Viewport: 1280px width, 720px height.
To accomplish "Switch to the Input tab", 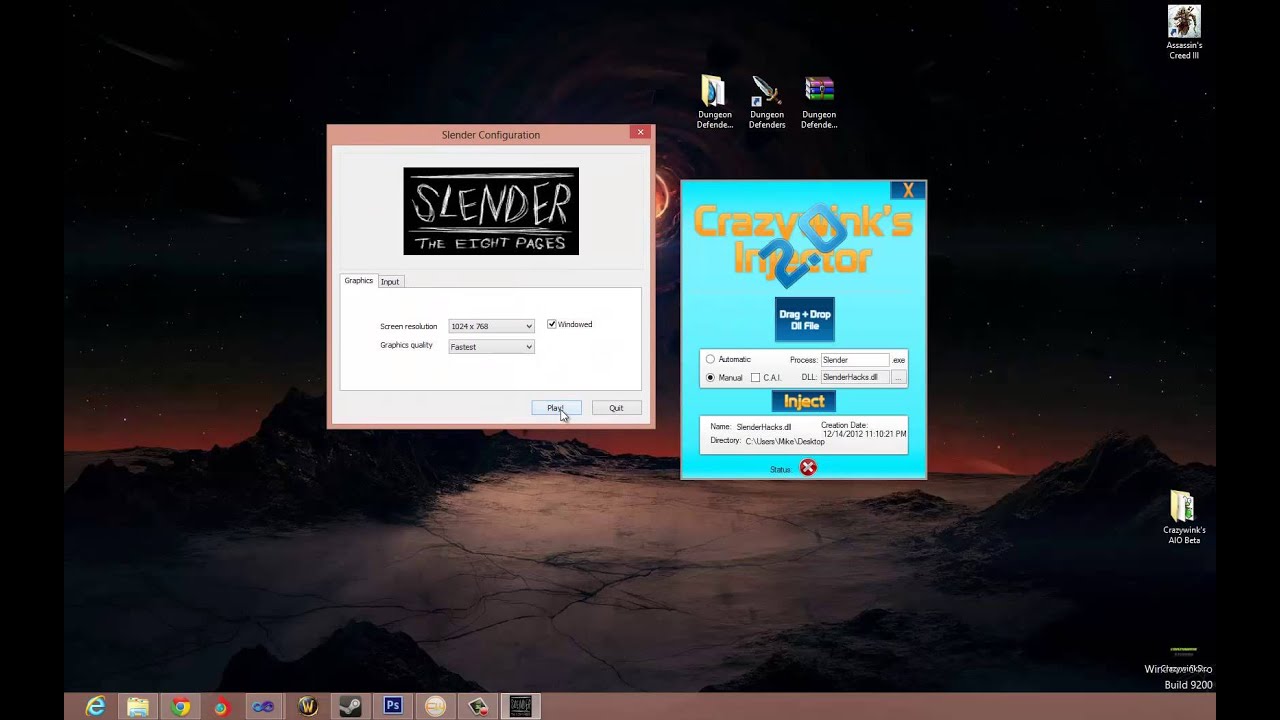I will (x=390, y=282).
